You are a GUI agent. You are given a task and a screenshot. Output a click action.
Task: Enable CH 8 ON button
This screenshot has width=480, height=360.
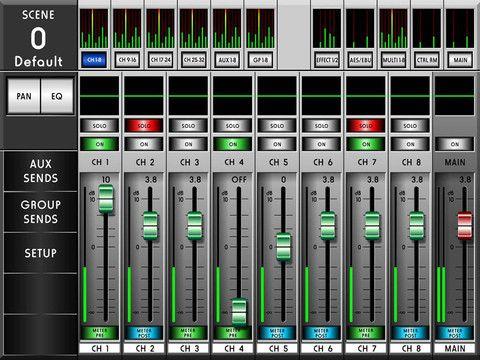pos(410,144)
